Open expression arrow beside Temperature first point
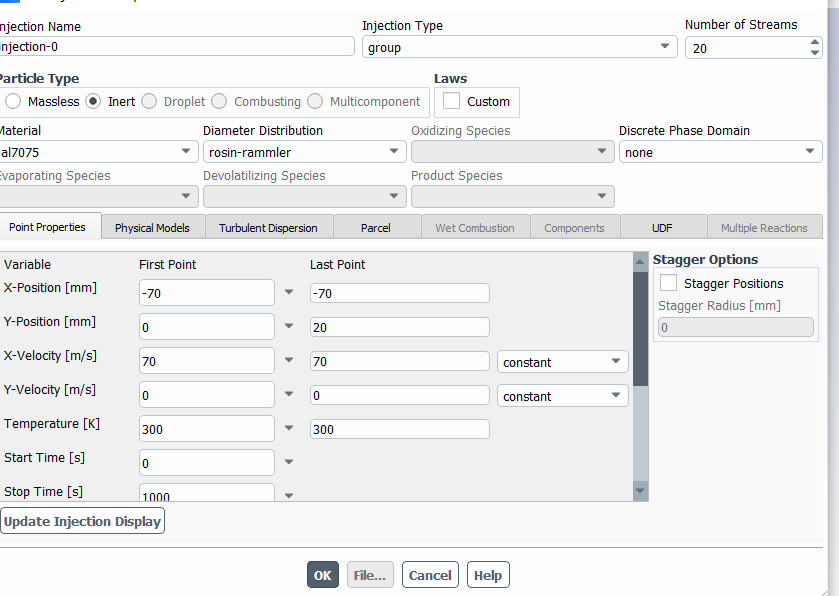This screenshot has height=596, width=839. click(289, 429)
